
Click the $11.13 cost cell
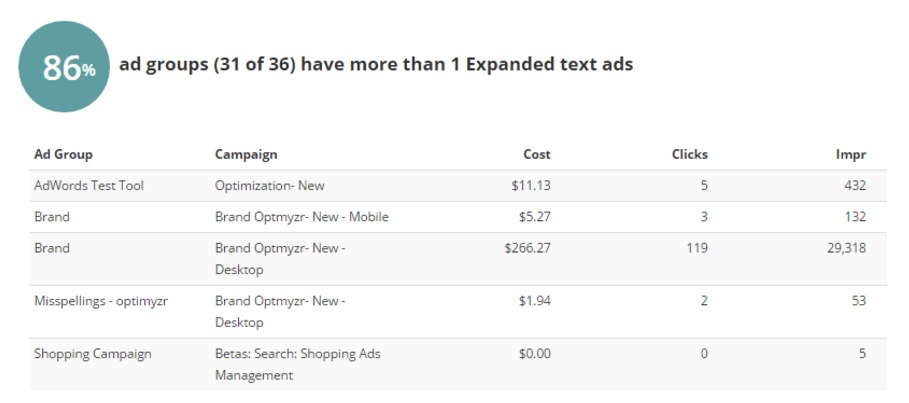click(x=531, y=186)
